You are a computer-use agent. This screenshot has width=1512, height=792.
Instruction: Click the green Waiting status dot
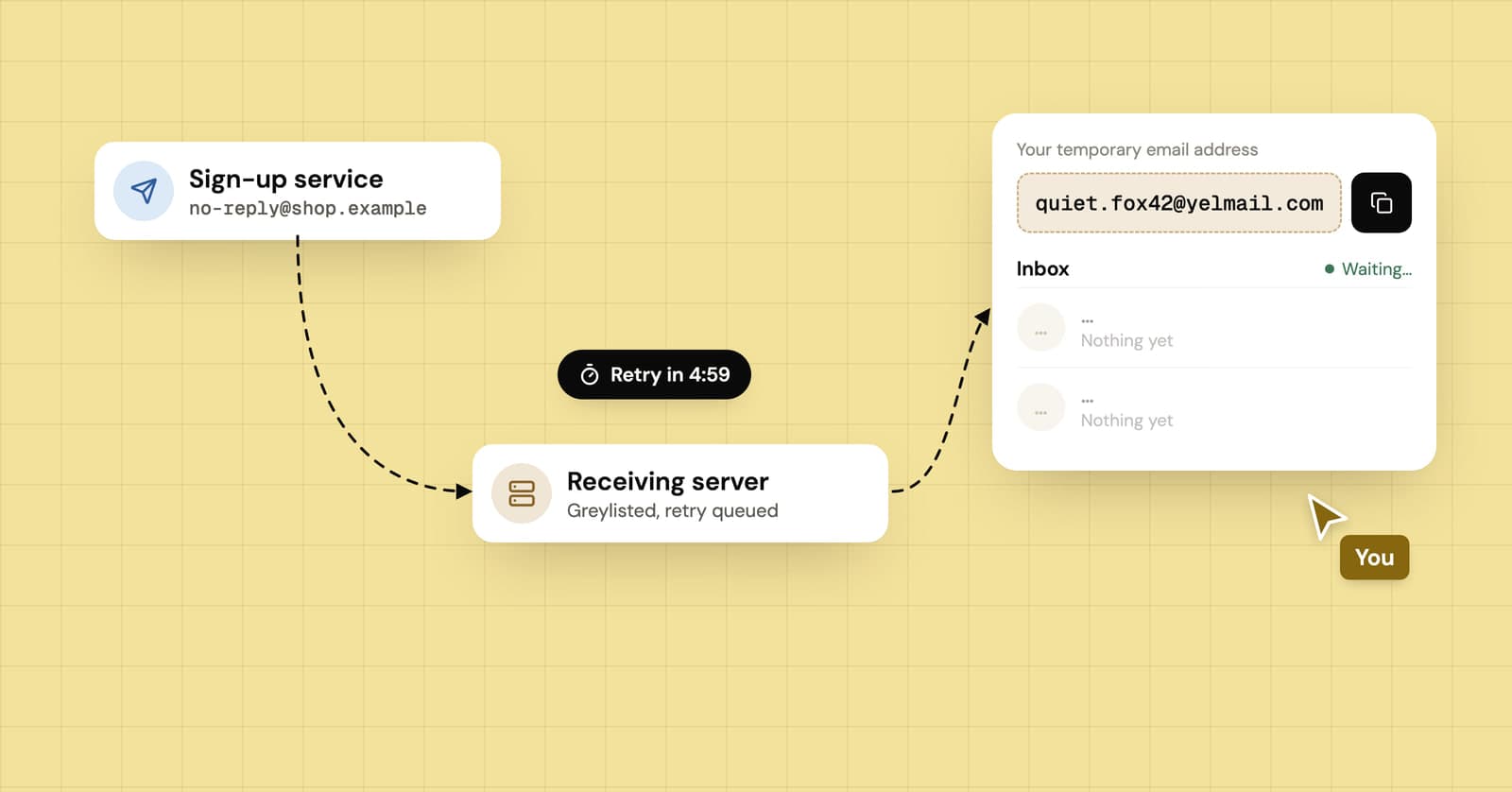1330,269
